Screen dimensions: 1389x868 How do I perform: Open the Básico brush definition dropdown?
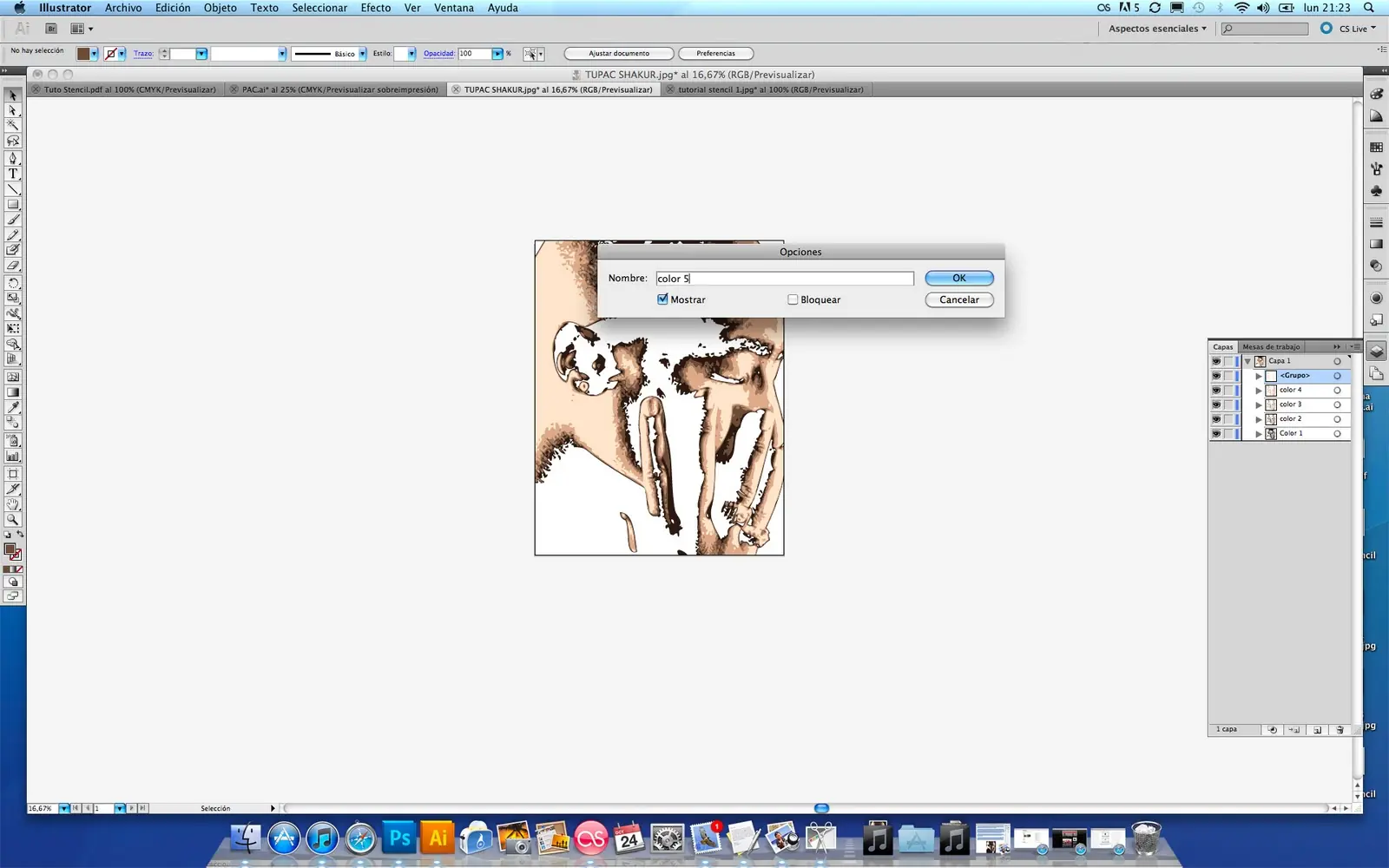click(362, 54)
